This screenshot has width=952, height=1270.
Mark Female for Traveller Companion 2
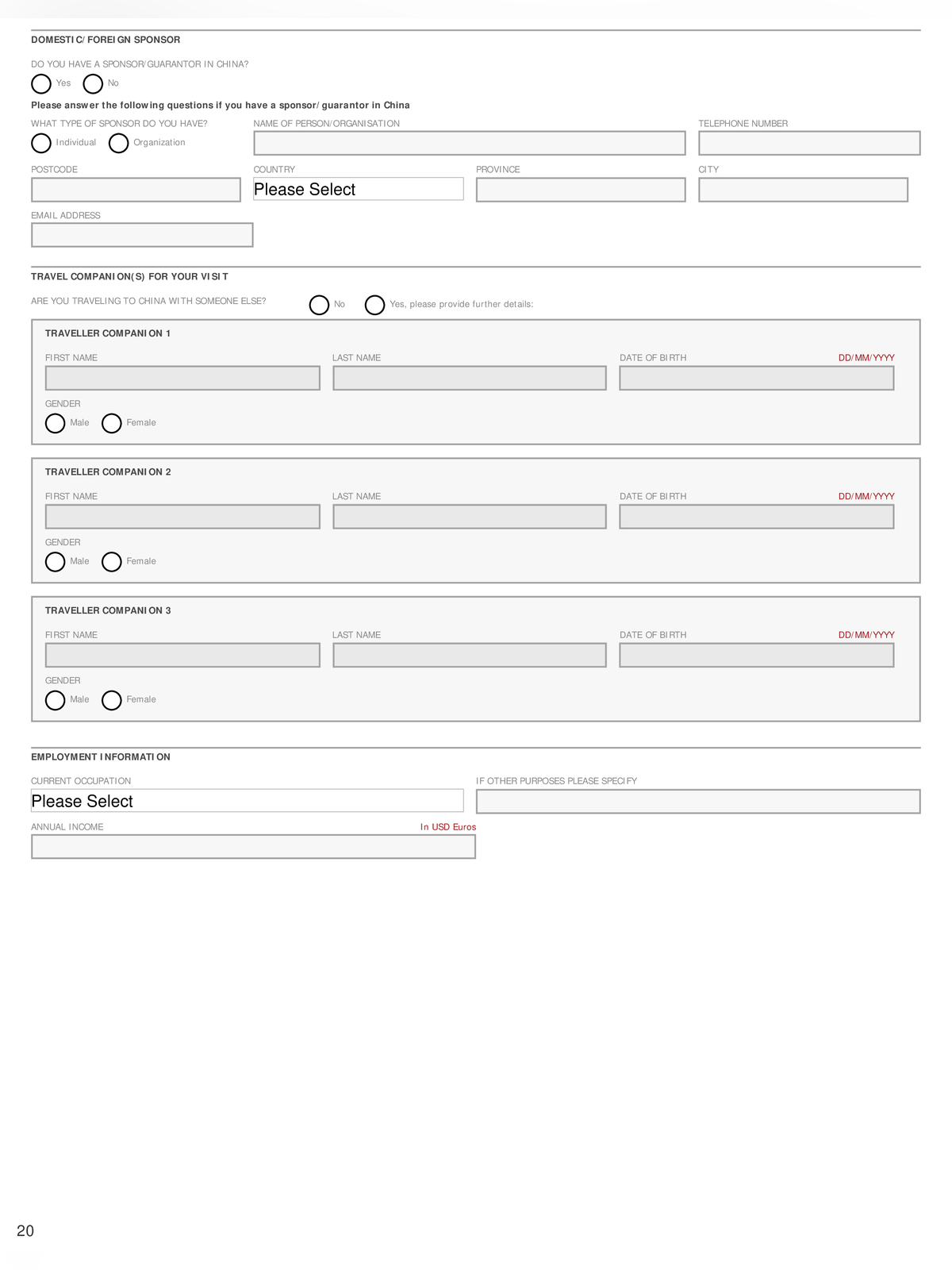(112, 562)
